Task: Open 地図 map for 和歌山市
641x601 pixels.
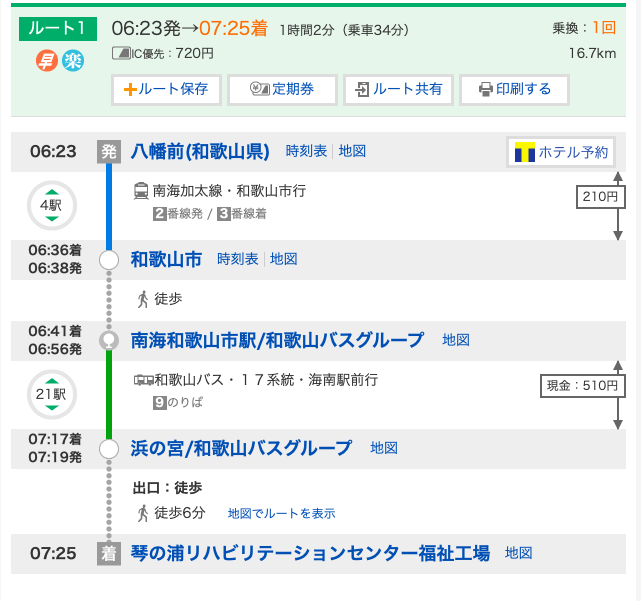Action: (x=283, y=259)
